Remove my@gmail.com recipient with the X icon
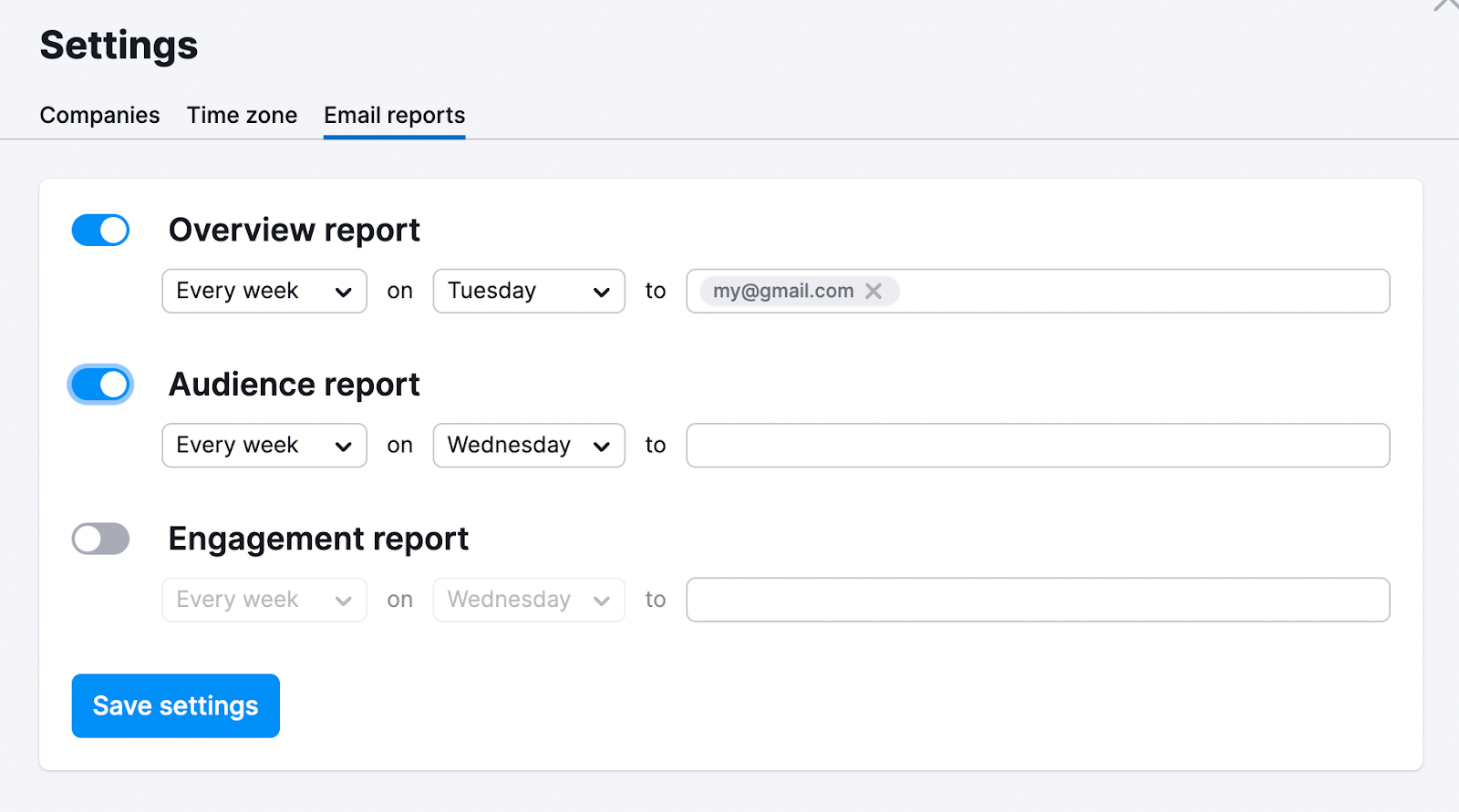1459x812 pixels. pos(874,291)
